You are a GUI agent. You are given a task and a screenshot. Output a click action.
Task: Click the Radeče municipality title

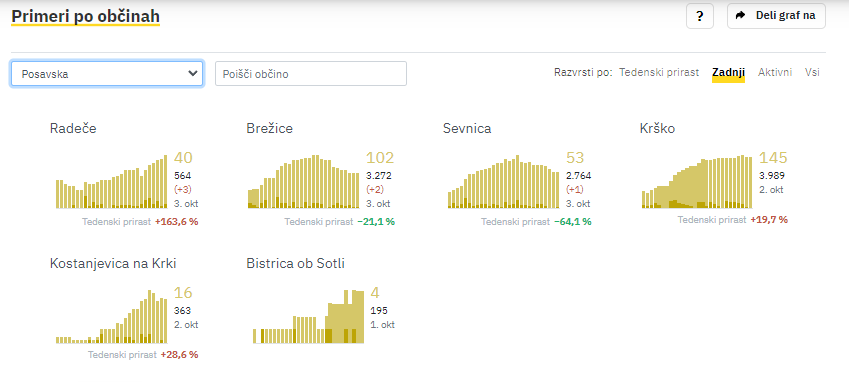click(x=73, y=128)
